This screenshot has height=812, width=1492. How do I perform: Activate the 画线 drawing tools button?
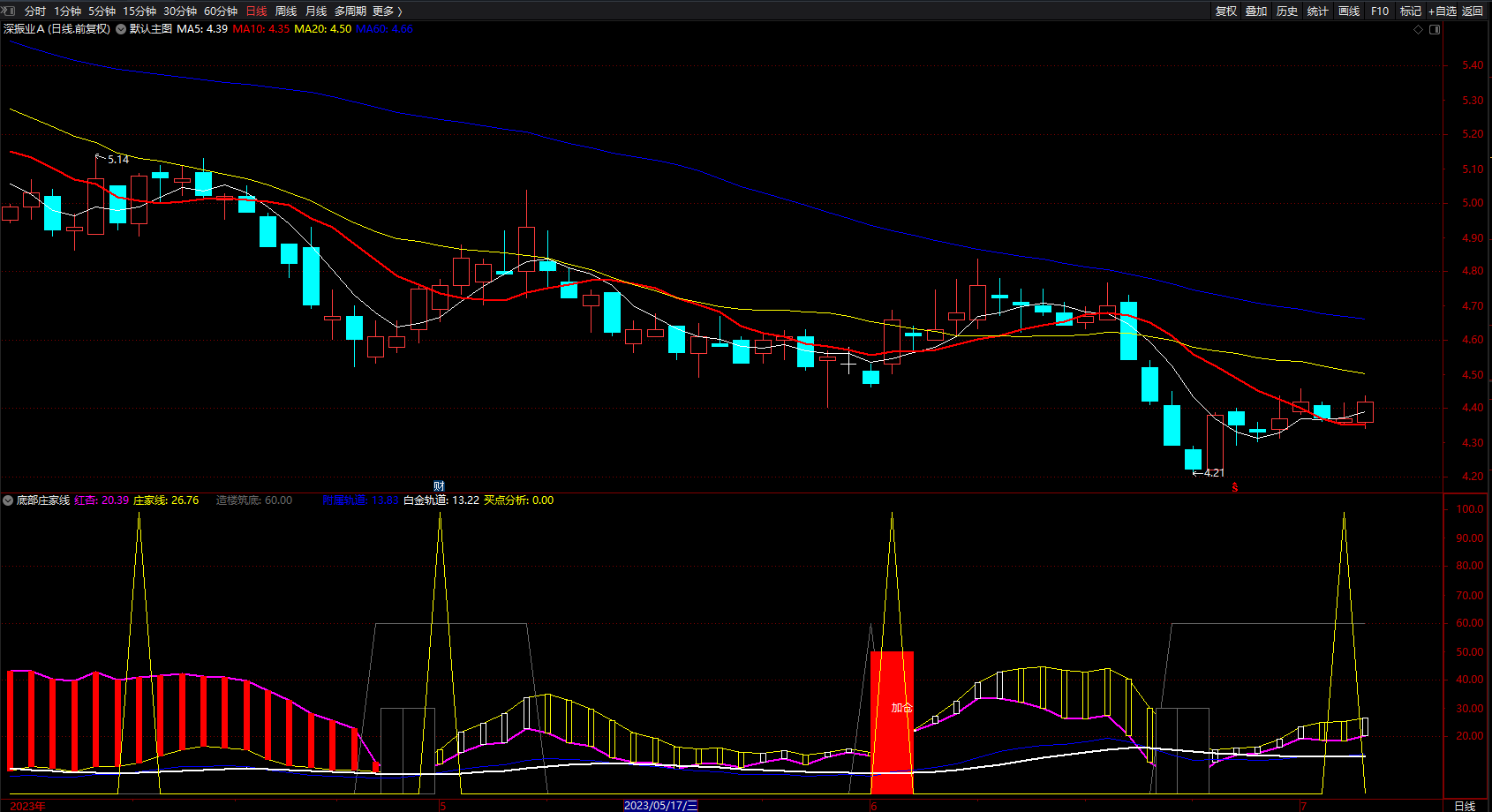[x=1349, y=11]
